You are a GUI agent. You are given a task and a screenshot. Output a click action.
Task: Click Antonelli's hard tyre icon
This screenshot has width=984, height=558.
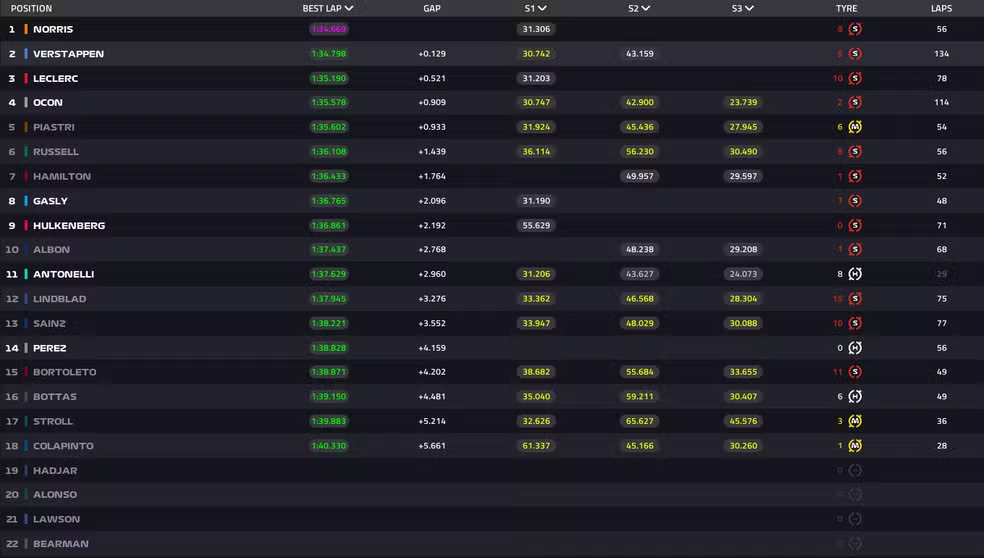point(854,274)
